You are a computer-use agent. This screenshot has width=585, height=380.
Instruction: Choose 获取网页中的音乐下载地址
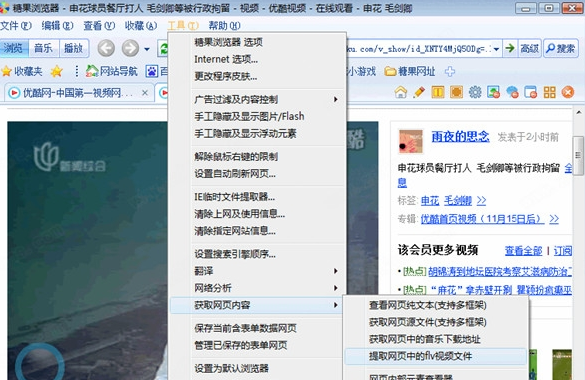tap(435, 339)
